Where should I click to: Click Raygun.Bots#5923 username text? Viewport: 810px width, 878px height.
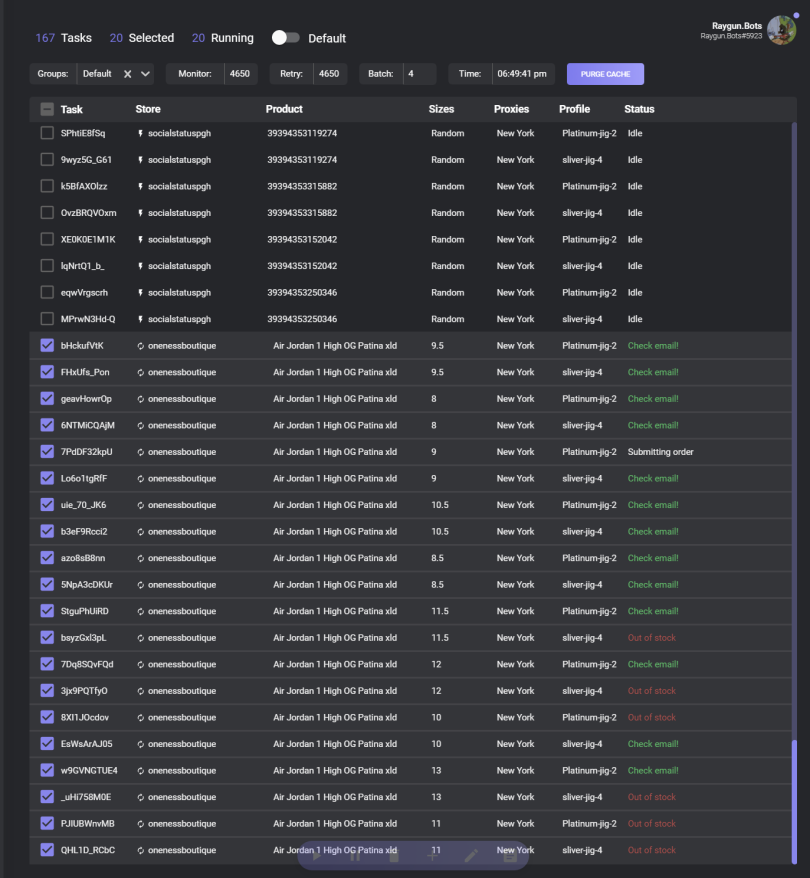[731, 36]
